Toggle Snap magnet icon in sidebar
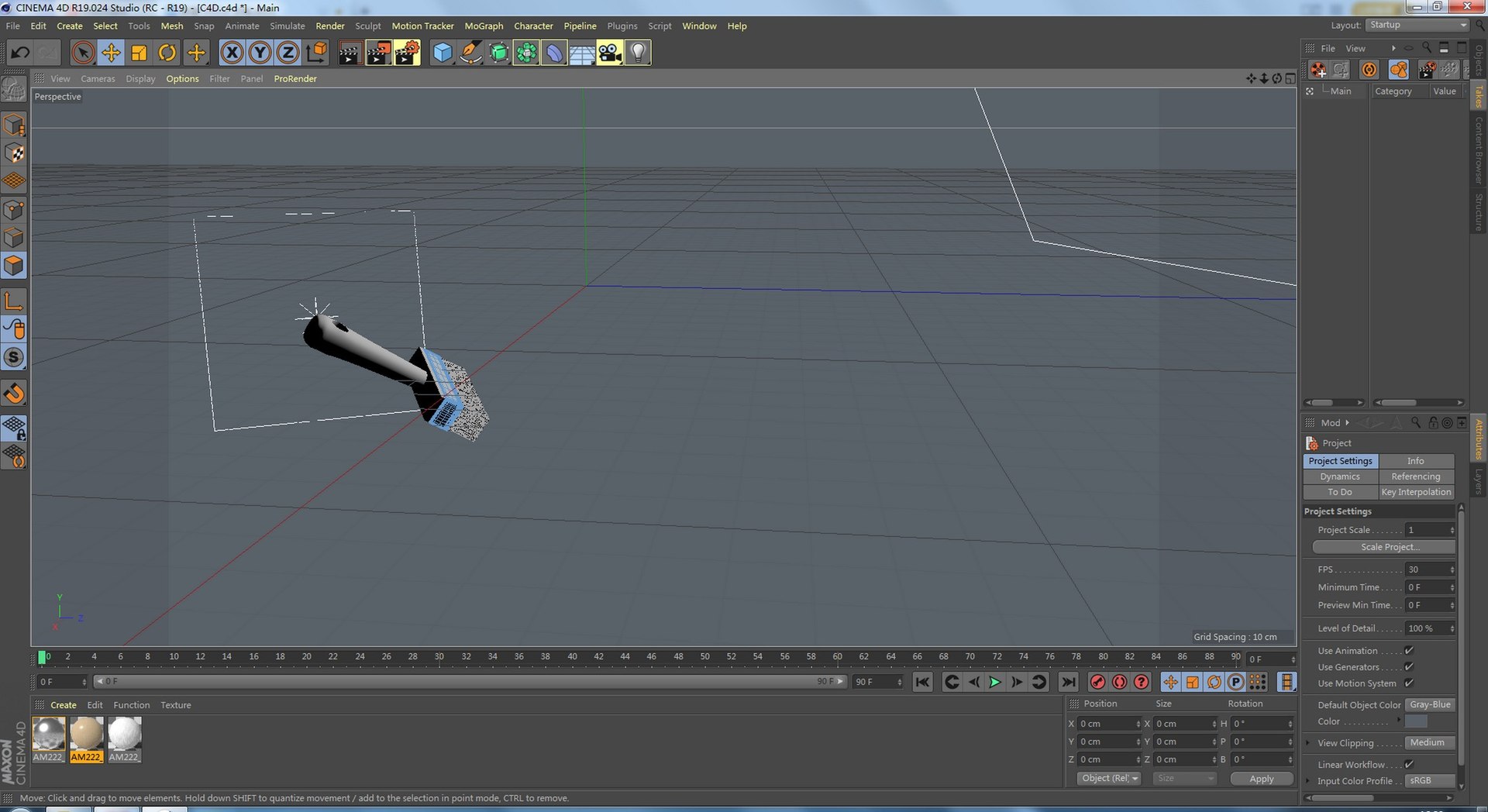The height and width of the screenshot is (812, 1488). (14, 393)
